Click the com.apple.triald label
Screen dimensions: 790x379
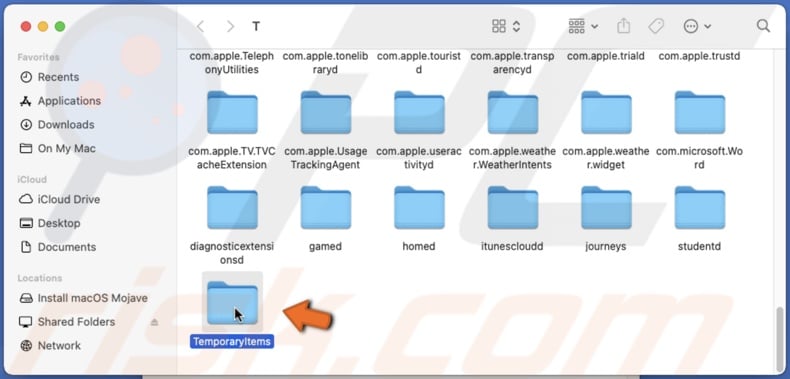pos(606,56)
